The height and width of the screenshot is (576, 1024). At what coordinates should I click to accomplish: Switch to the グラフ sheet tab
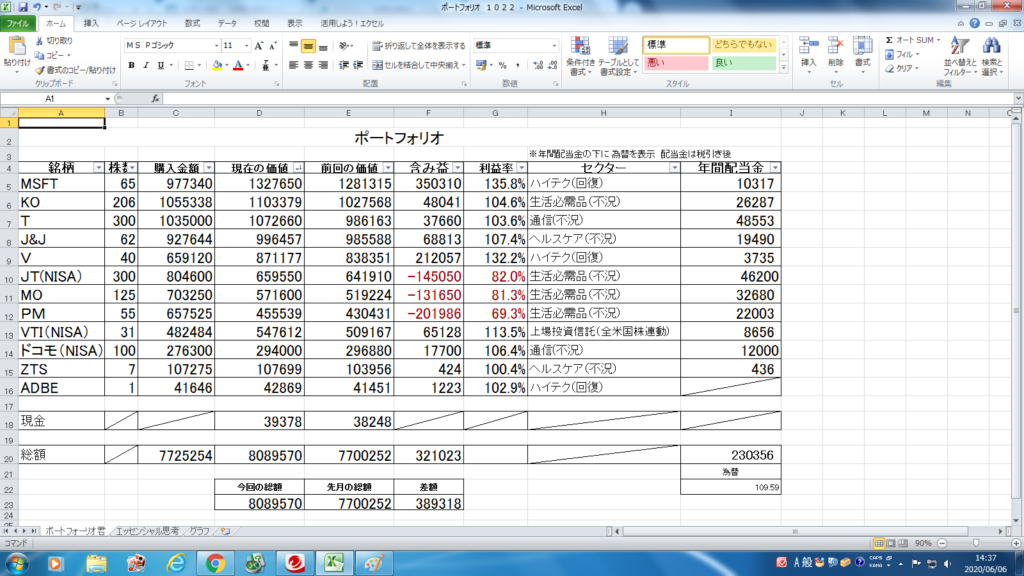(x=199, y=532)
